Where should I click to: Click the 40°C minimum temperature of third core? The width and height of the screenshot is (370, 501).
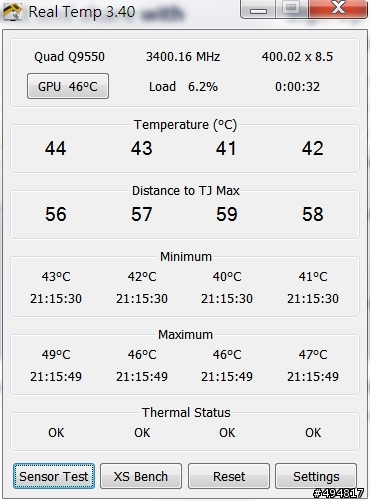coord(227,277)
